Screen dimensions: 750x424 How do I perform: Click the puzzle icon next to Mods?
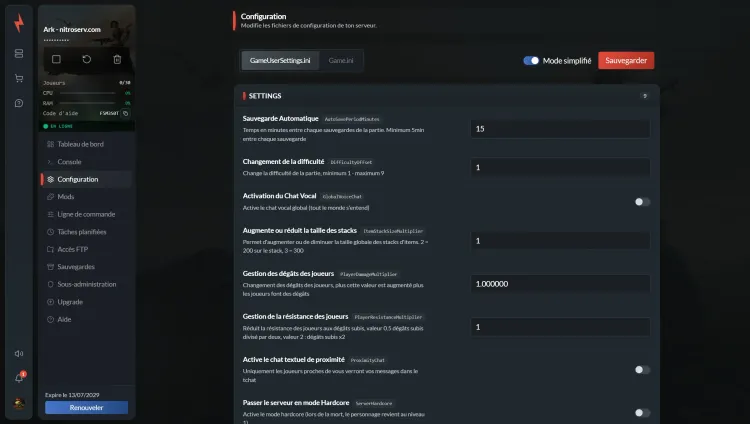pos(50,197)
